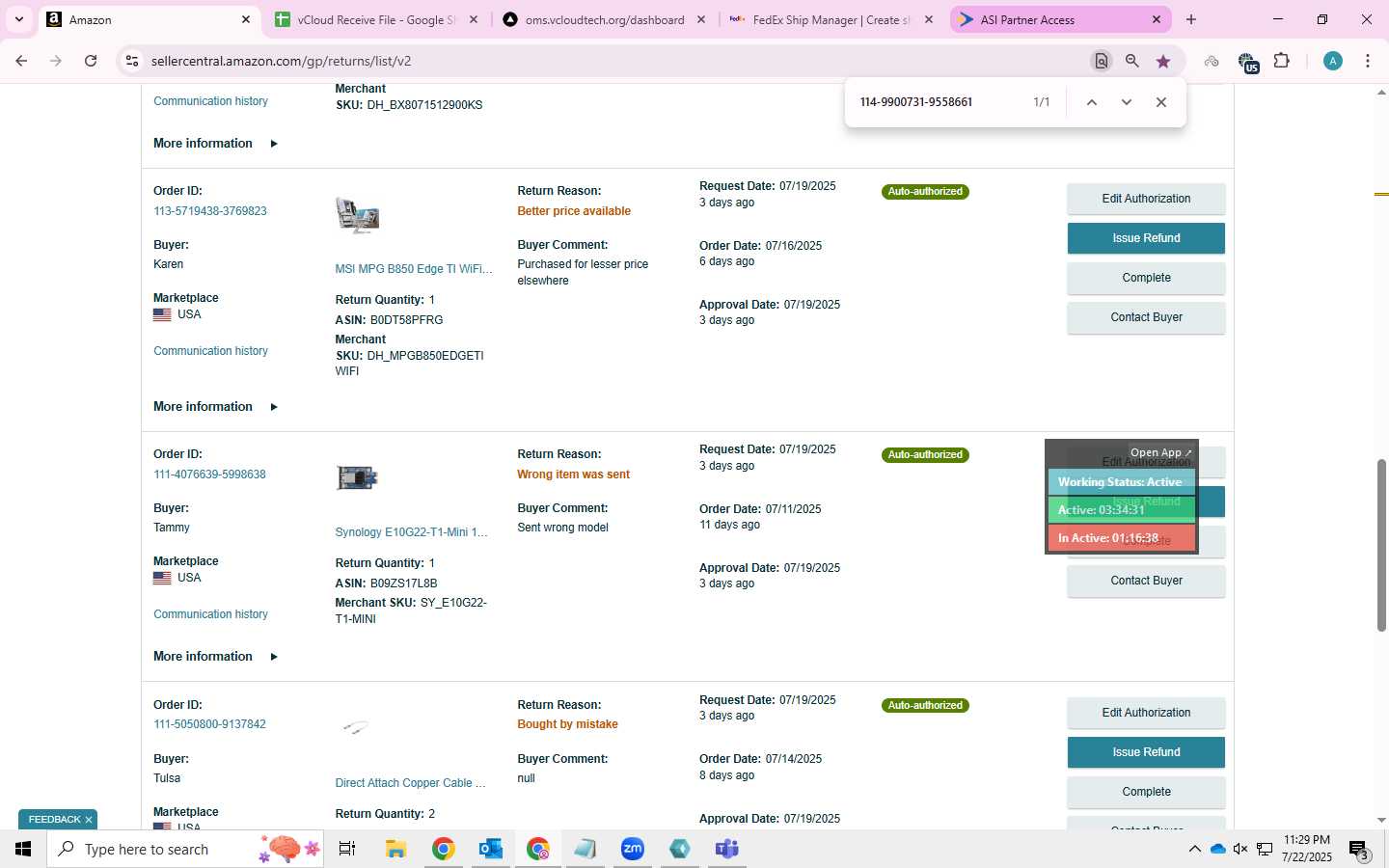Viewport: 1389px width, 868px height.
Task: Click the muted volume tray icon
Action: point(1240,849)
